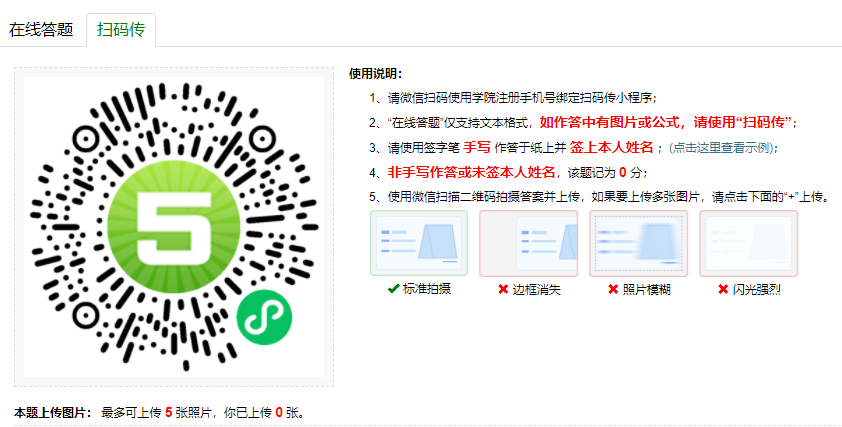Click the QR code image
The image size is (842, 427).
coord(174,227)
